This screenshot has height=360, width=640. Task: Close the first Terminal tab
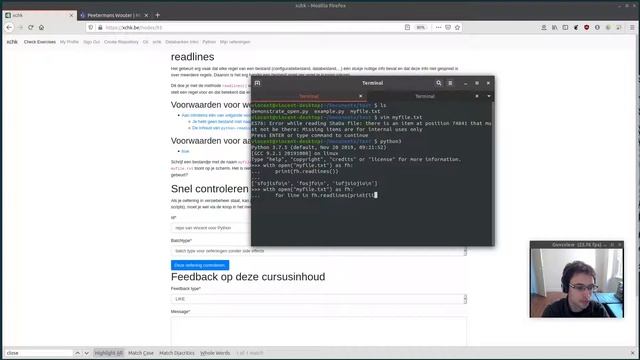click(x=360, y=96)
